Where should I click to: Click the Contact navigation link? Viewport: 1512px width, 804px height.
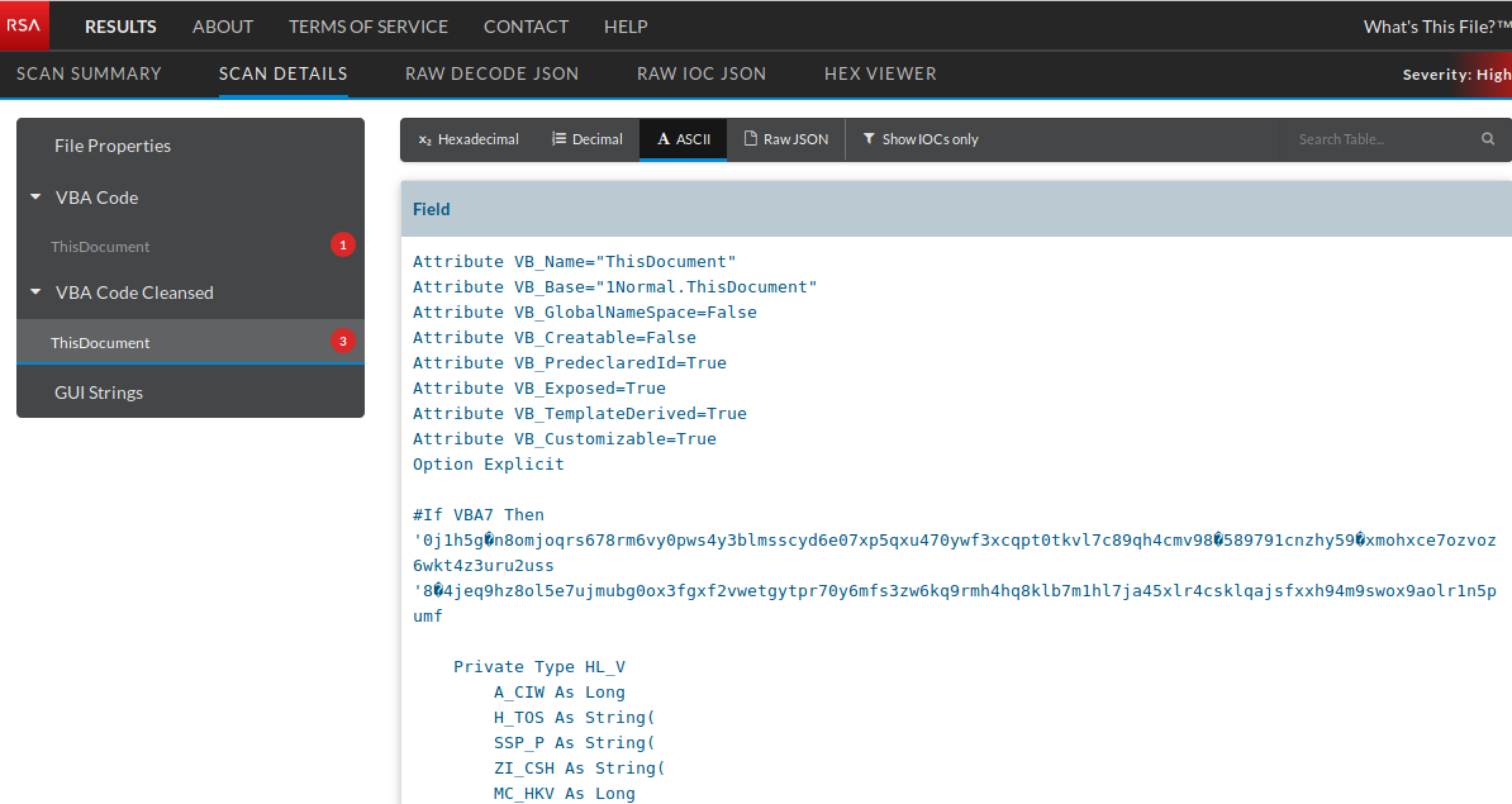526,27
